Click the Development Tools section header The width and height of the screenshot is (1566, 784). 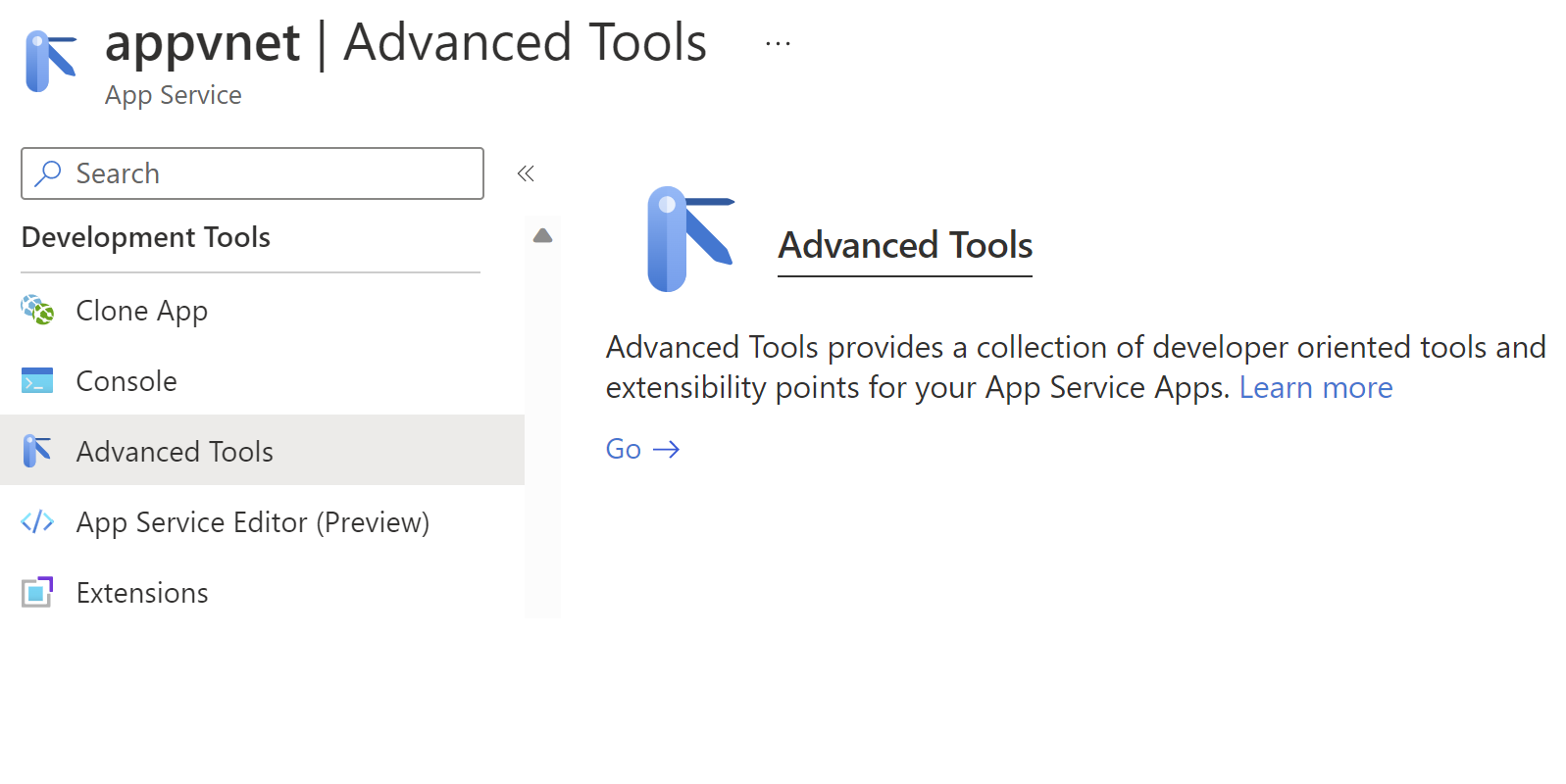click(146, 237)
